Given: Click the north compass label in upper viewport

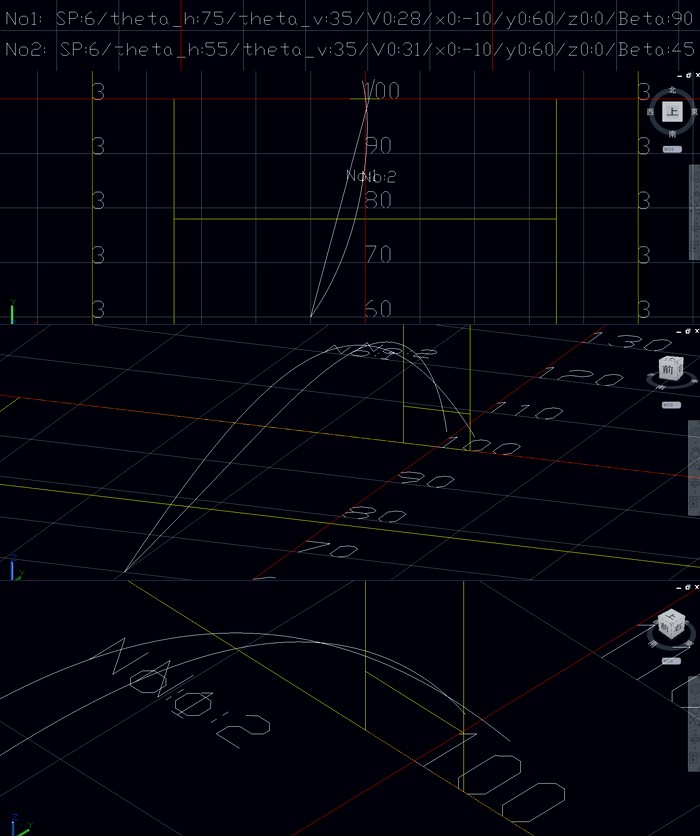Looking at the screenshot, I should pos(673,91).
